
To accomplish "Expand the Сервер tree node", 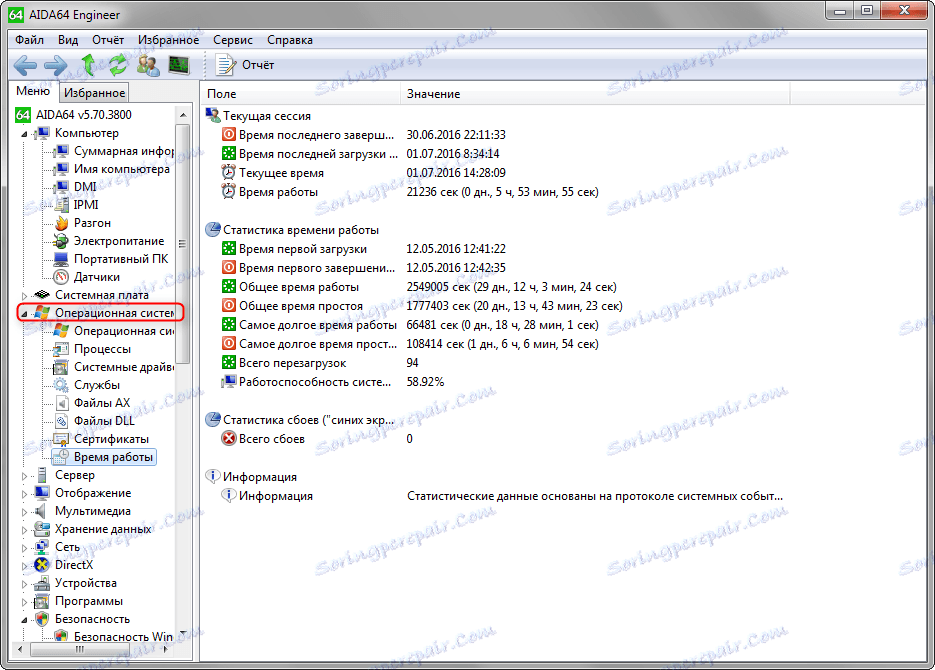I will click(24, 476).
